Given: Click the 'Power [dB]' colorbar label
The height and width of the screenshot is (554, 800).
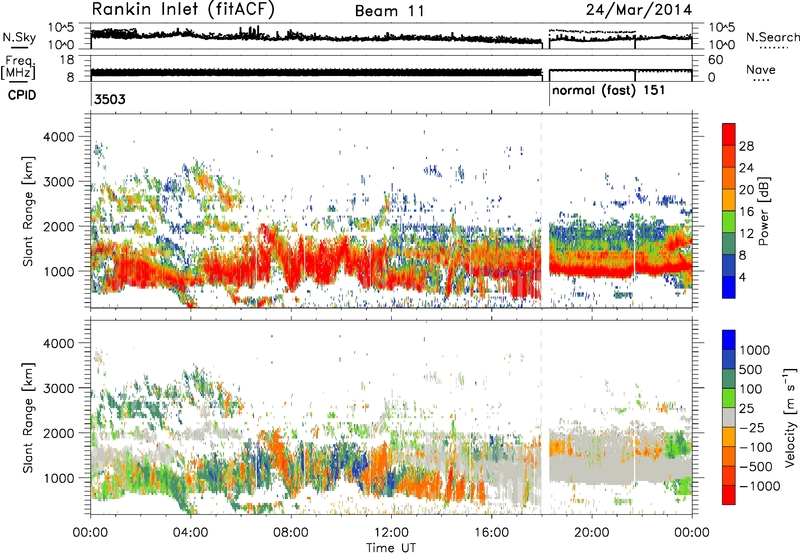Looking at the screenshot, I should [x=763, y=211].
